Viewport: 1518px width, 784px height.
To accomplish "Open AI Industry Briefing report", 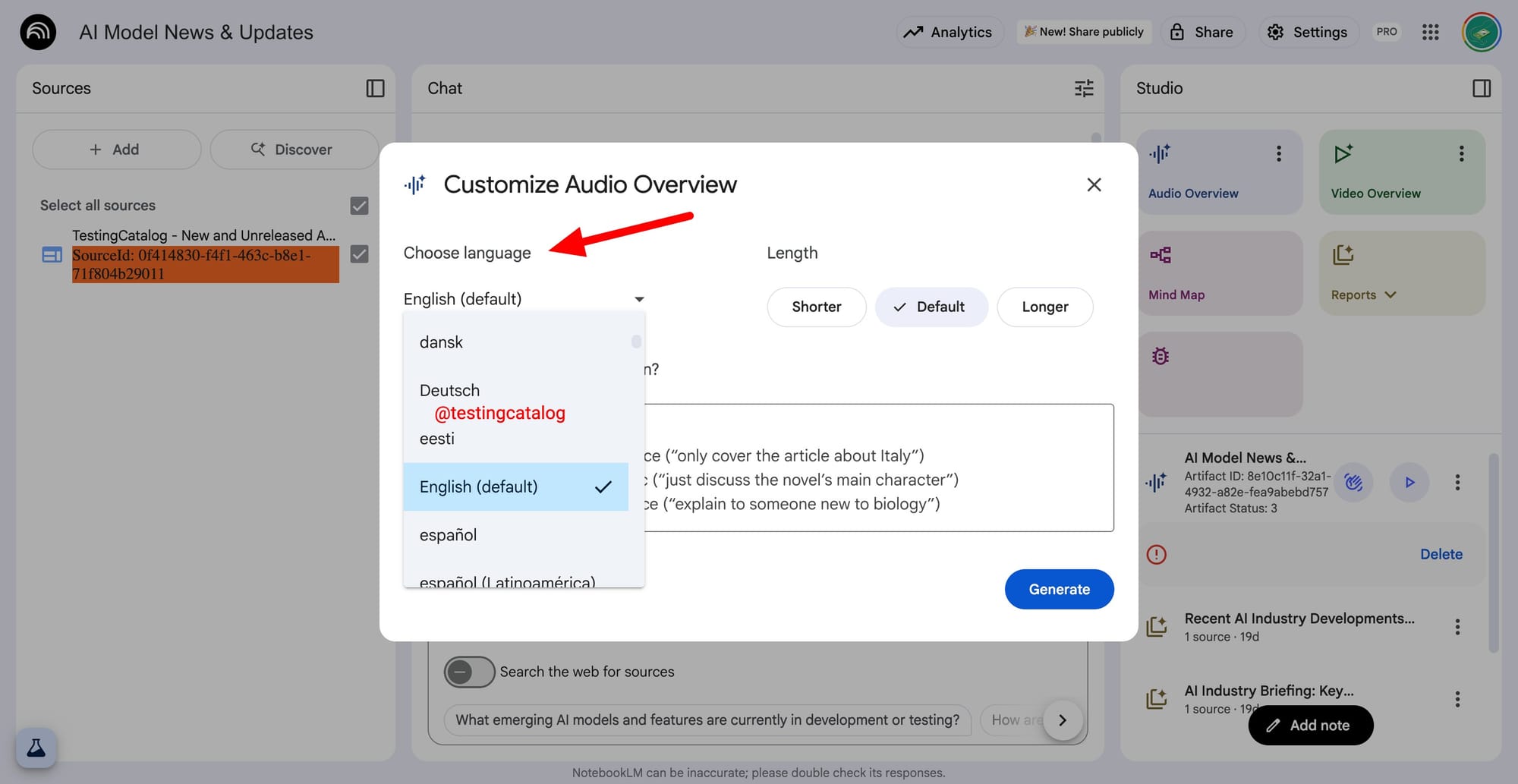I will pyautogui.click(x=1268, y=691).
